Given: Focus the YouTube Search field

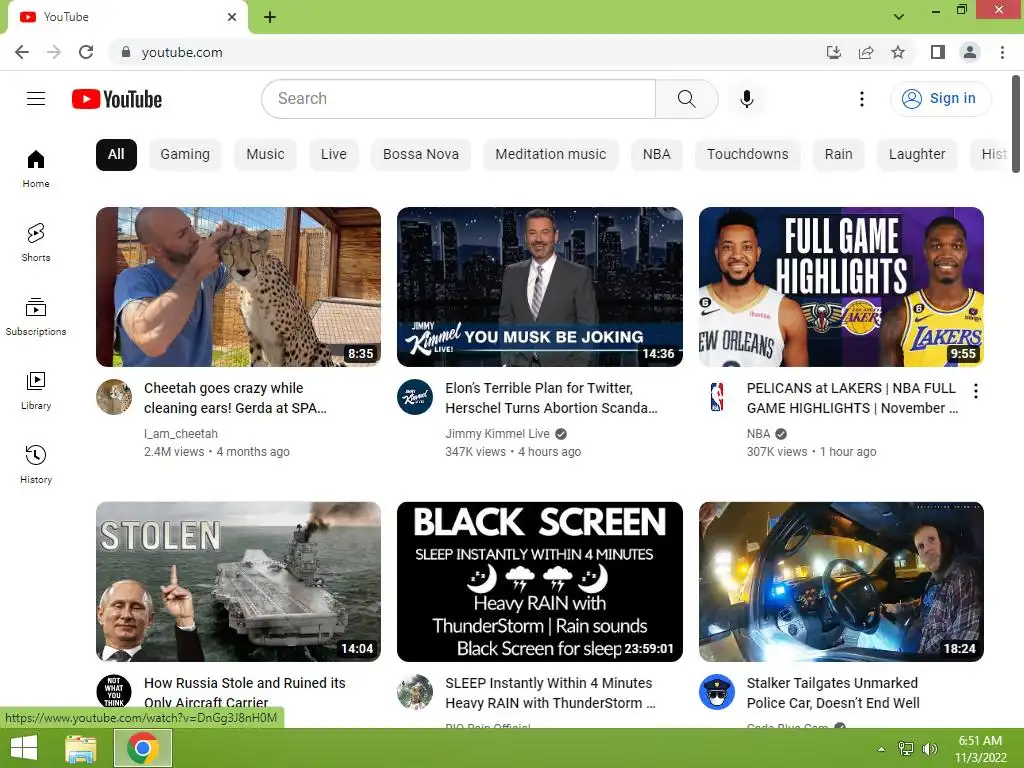Looking at the screenshot, I should tap(458, 99).
